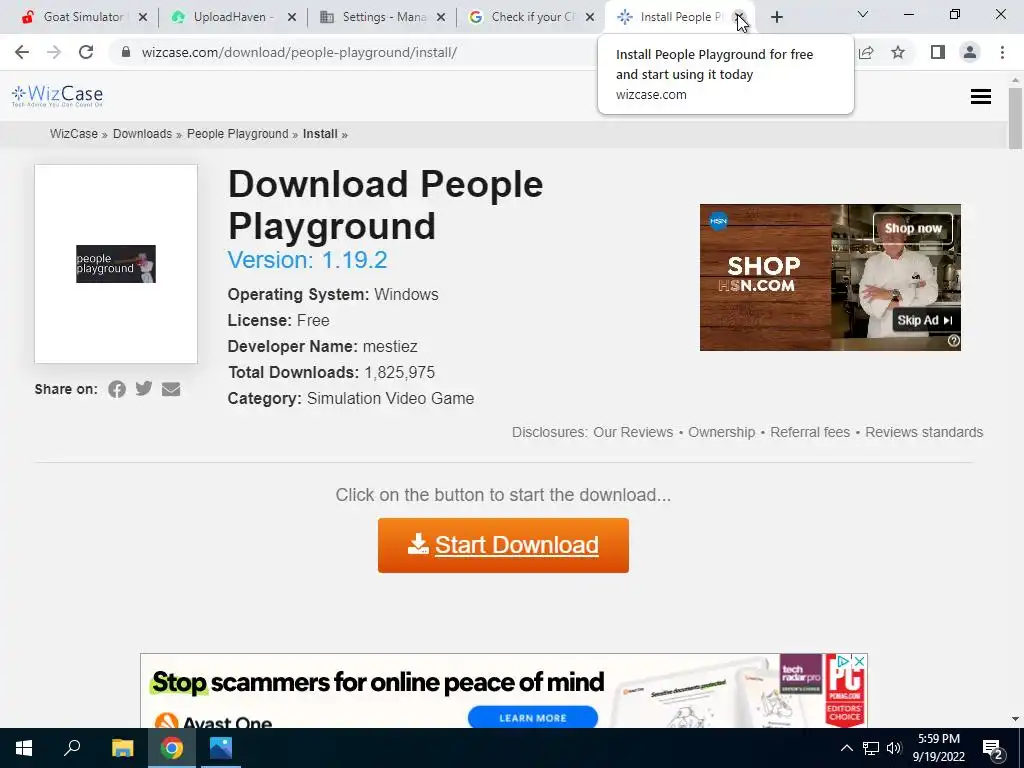Viewport: 1024px width, 768px height.
Task: Switch to Check if your Chrome tab
Action: coord(531,17)
